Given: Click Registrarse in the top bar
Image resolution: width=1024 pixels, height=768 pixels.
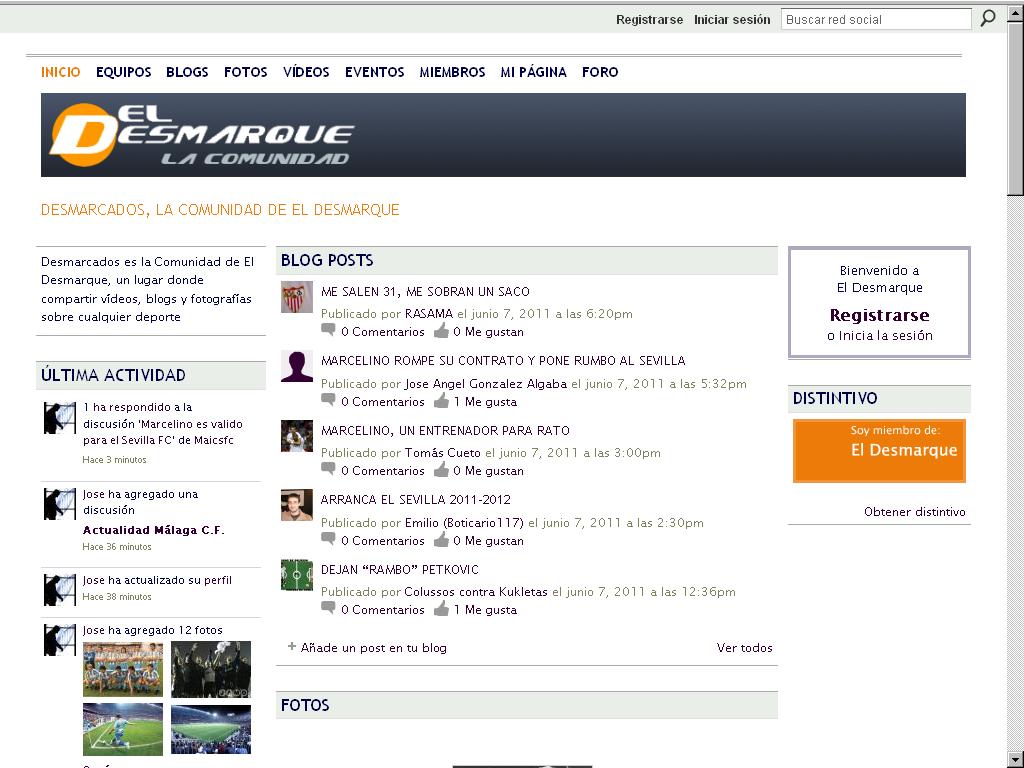Looking at the screenshot, I should point(649,20).
